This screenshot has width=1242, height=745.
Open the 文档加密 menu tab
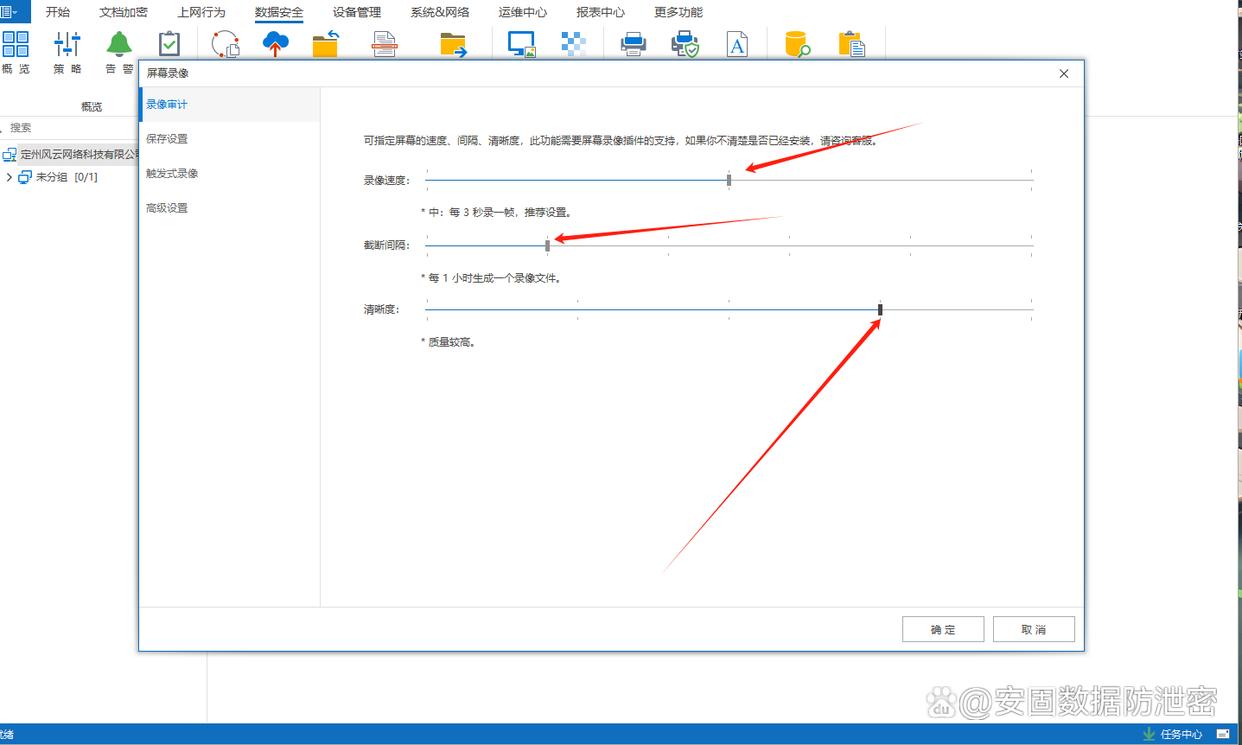point(123,12)
